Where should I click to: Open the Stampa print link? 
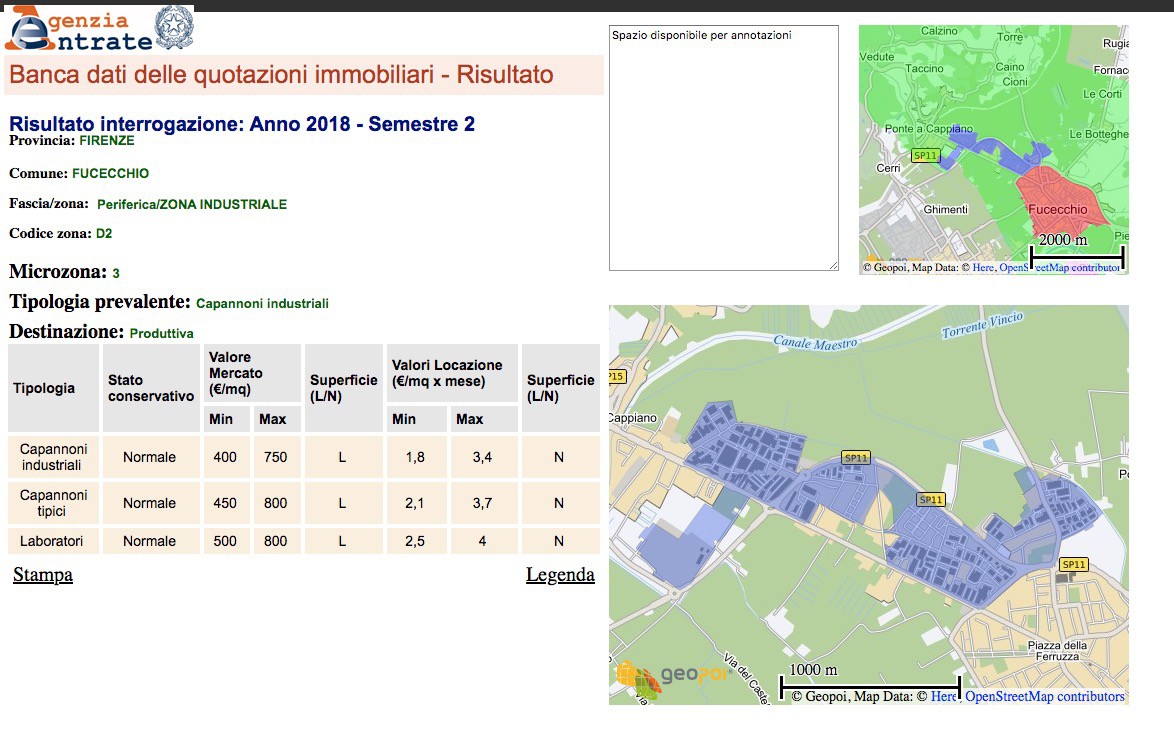(43, 575)
